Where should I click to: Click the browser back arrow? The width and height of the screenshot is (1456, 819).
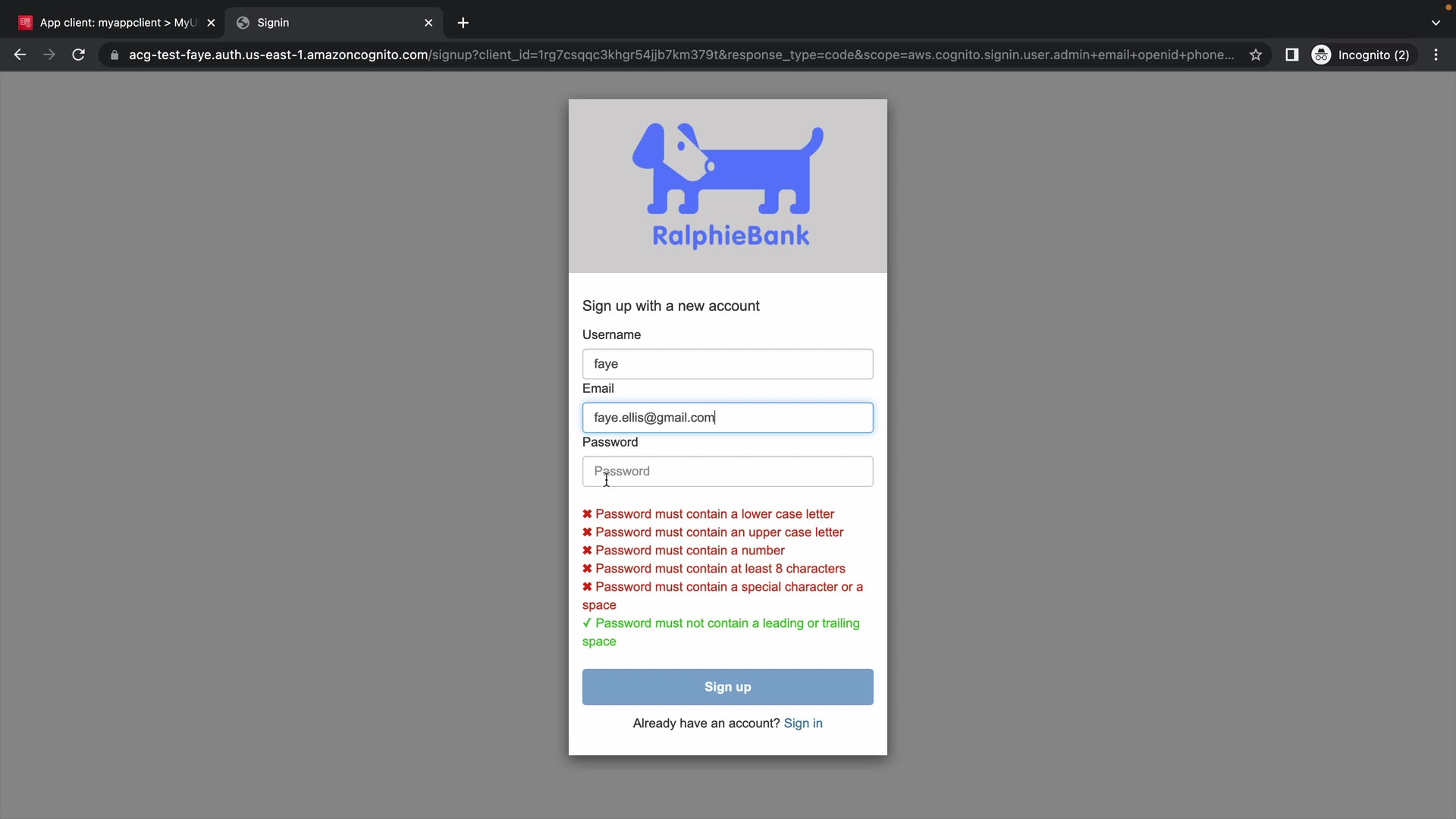[20, 55]
